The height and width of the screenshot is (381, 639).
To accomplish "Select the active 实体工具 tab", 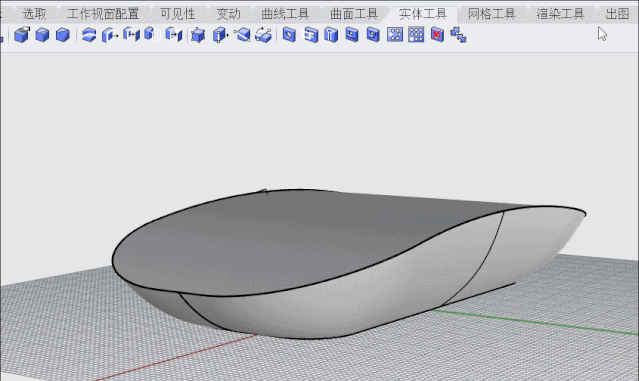I will click(423, 14).
